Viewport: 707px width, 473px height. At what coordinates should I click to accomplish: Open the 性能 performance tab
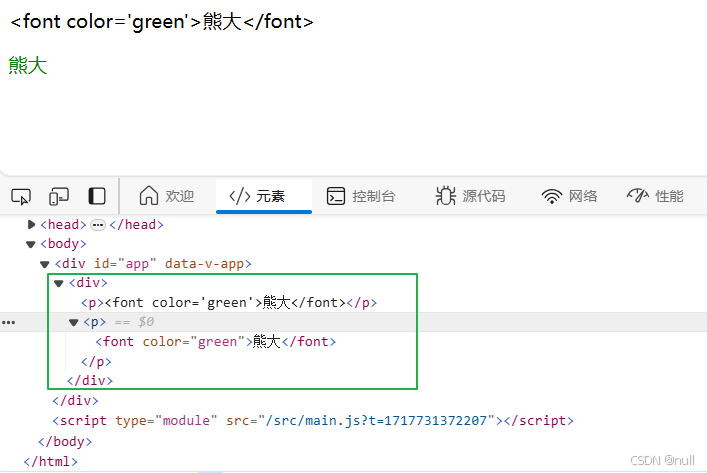[655, 196]
